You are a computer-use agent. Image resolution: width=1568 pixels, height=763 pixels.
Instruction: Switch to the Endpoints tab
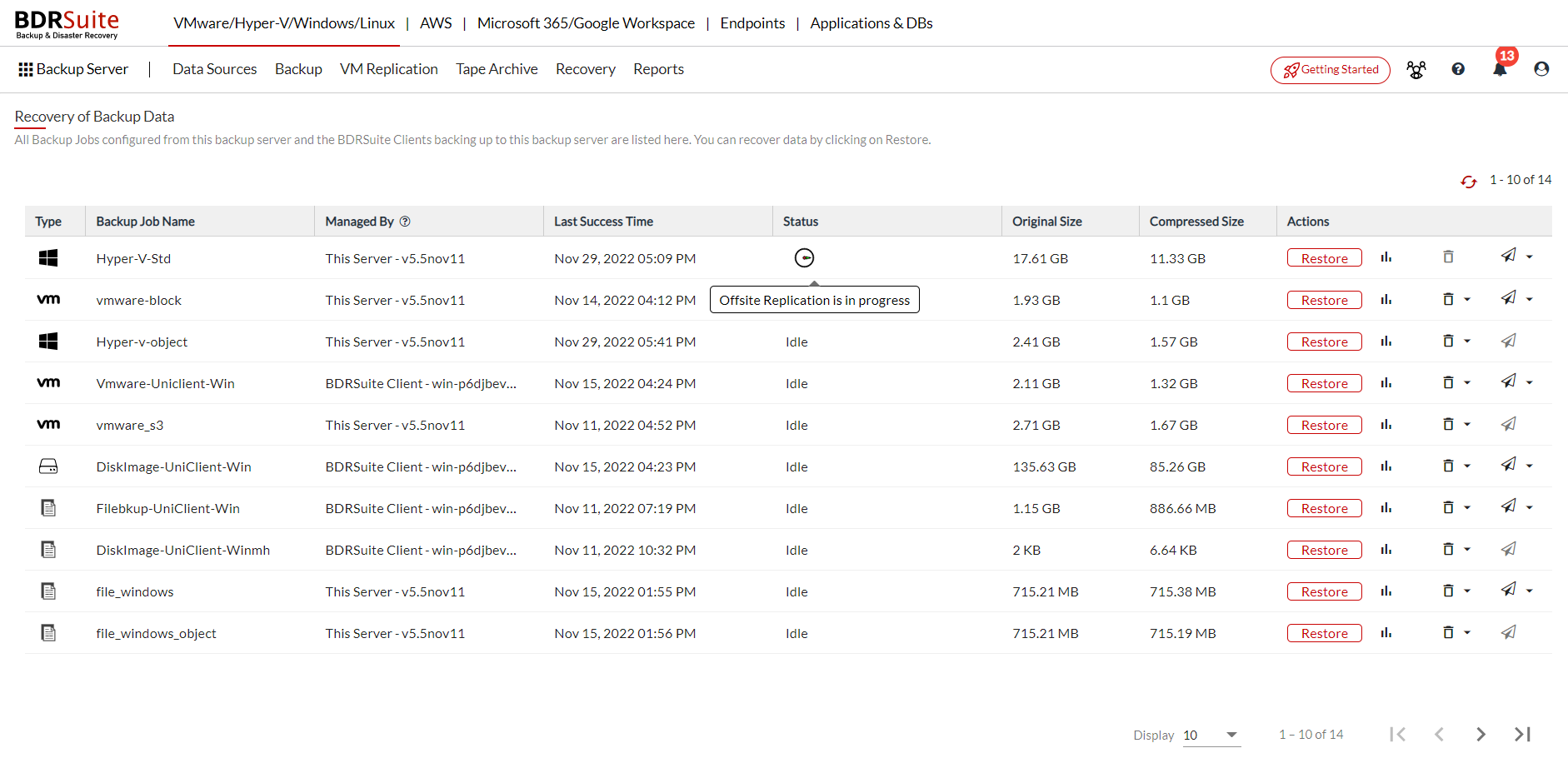click(752, 23)
